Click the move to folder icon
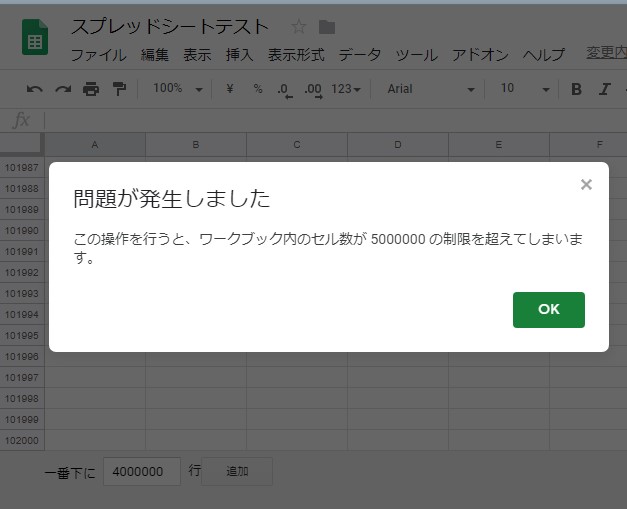The image size is (627, 509). coord(327,27)
